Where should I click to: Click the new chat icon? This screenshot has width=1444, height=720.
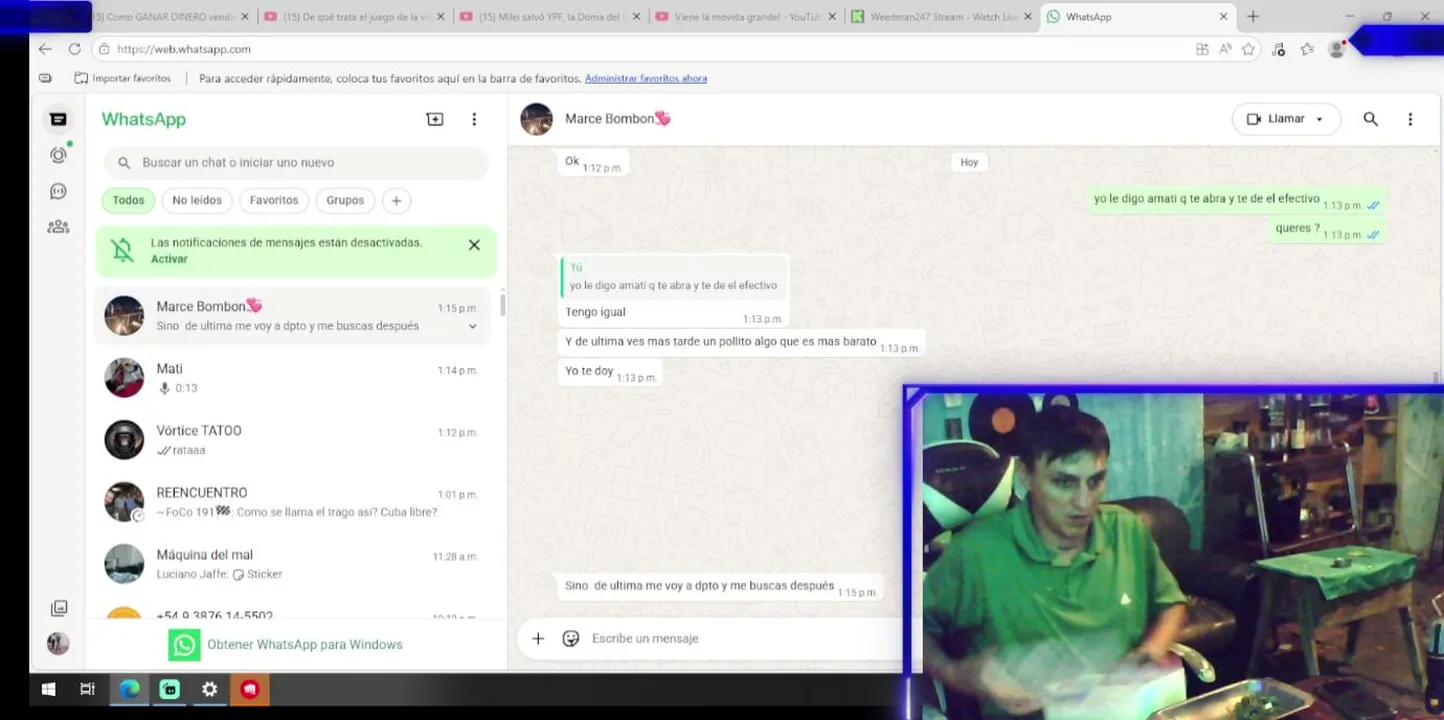(435, 119)
